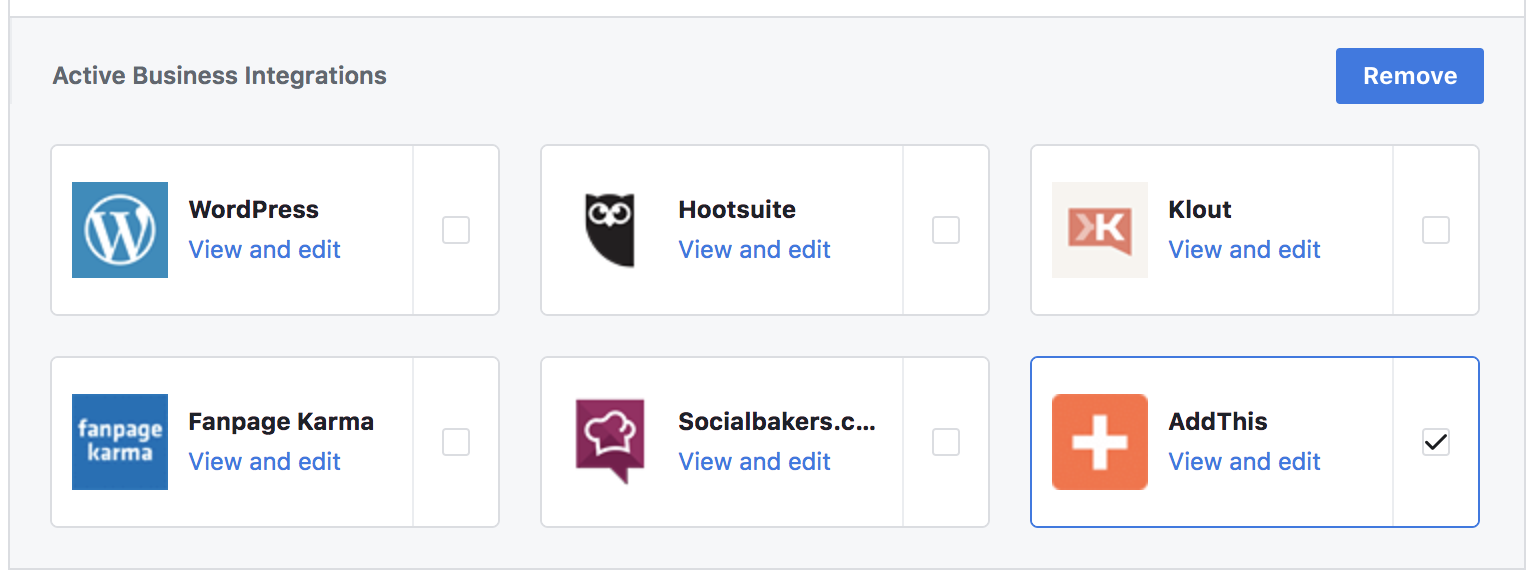Select the WordPress integration checkbox
Viewport: 1536px width, 582px height.
pos(456,230)
